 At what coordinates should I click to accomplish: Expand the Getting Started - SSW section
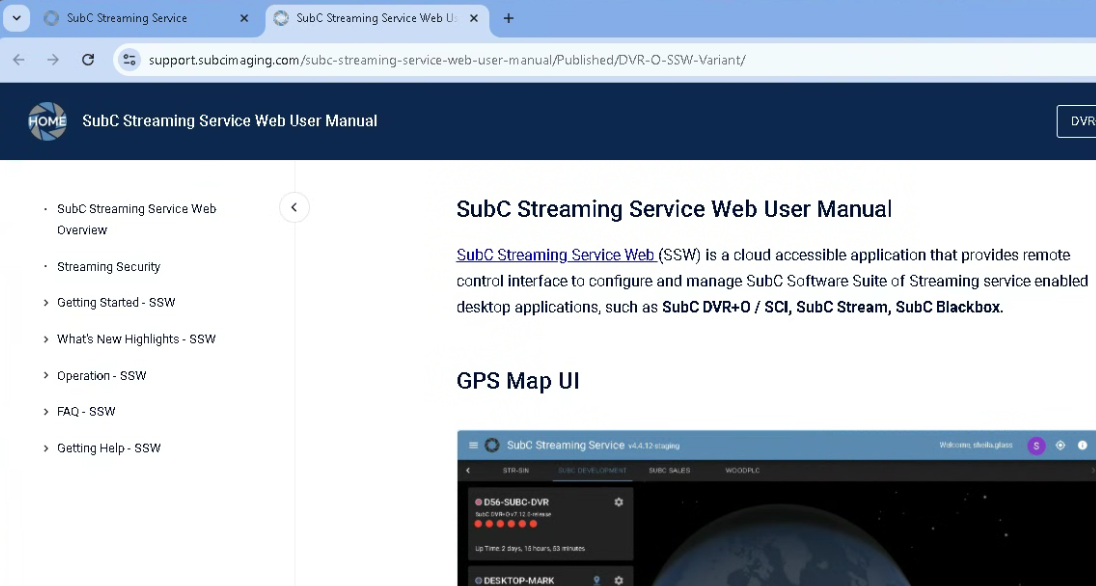point(46,303)
